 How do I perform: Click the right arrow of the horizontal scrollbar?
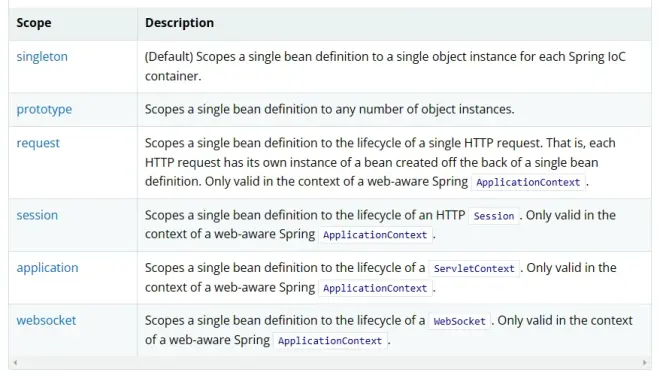pos(644,362)
